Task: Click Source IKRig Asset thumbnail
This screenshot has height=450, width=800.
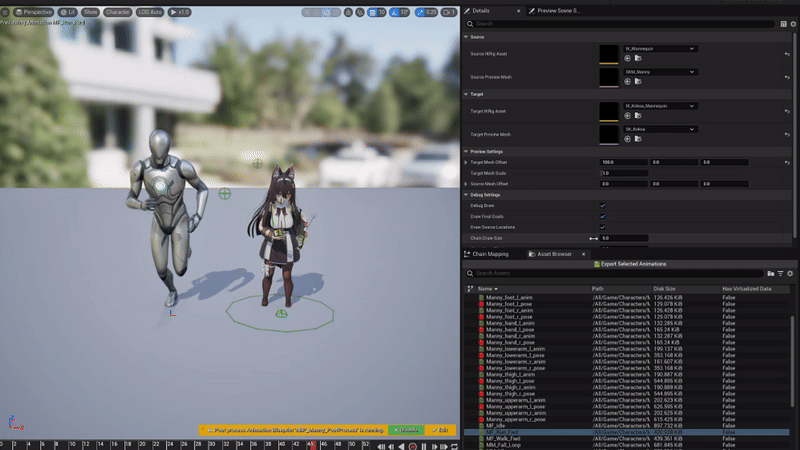Action: tap(609, 54)
